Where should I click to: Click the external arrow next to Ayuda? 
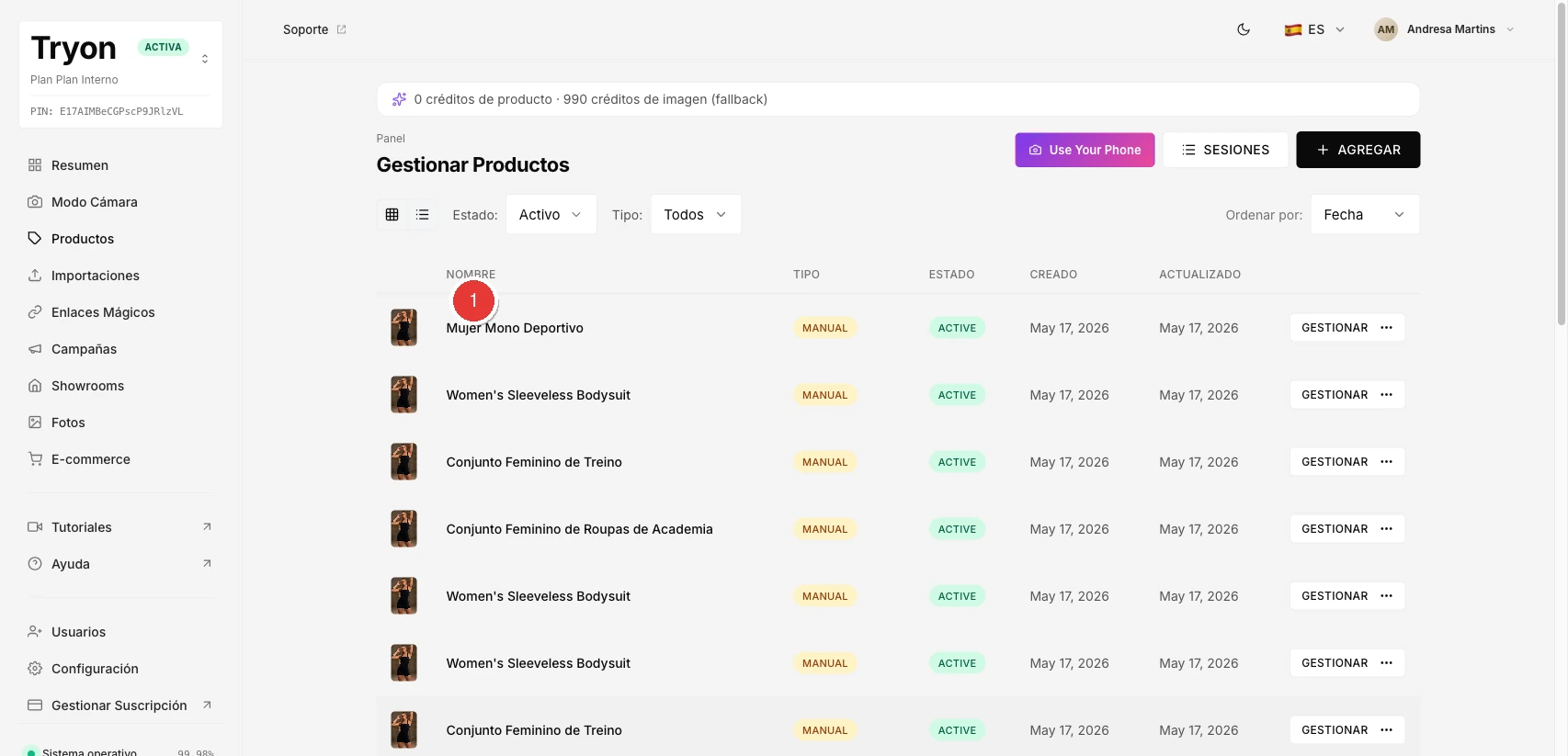207,564
